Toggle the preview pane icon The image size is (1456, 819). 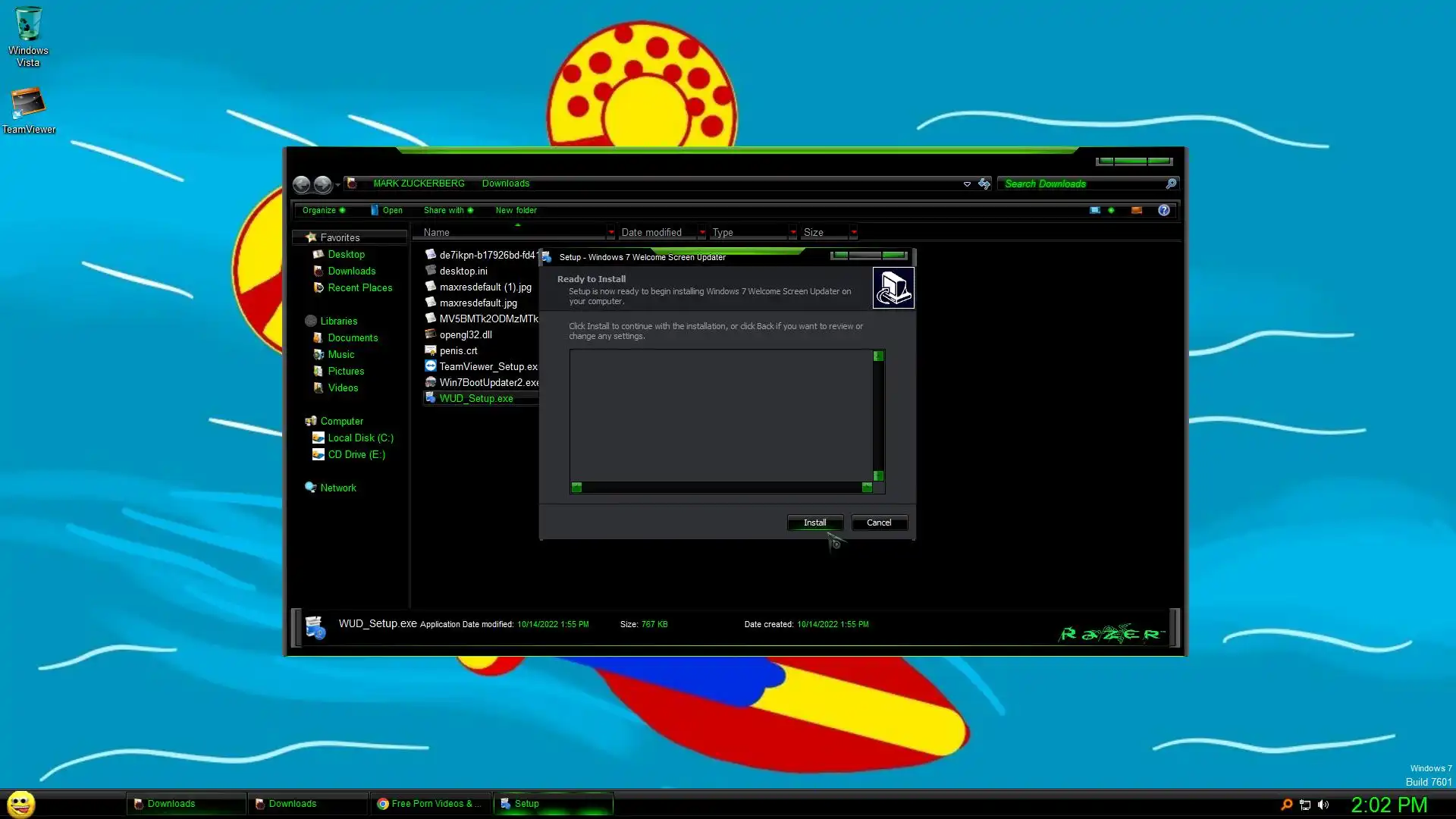[x=1136, y=210]
